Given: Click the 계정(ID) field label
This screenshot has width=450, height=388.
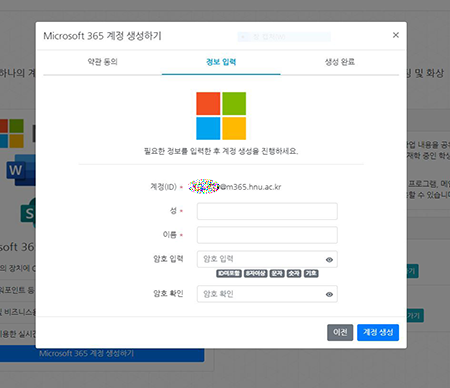Looking at the screenshot, I should point(163,187).
